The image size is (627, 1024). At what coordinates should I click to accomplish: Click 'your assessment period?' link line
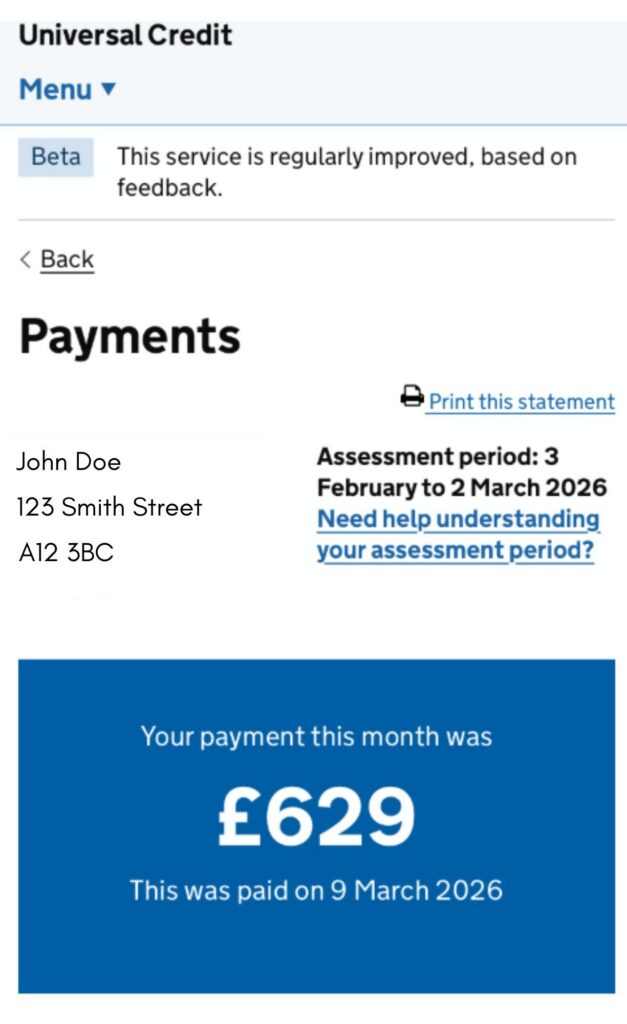pos(455,551)
